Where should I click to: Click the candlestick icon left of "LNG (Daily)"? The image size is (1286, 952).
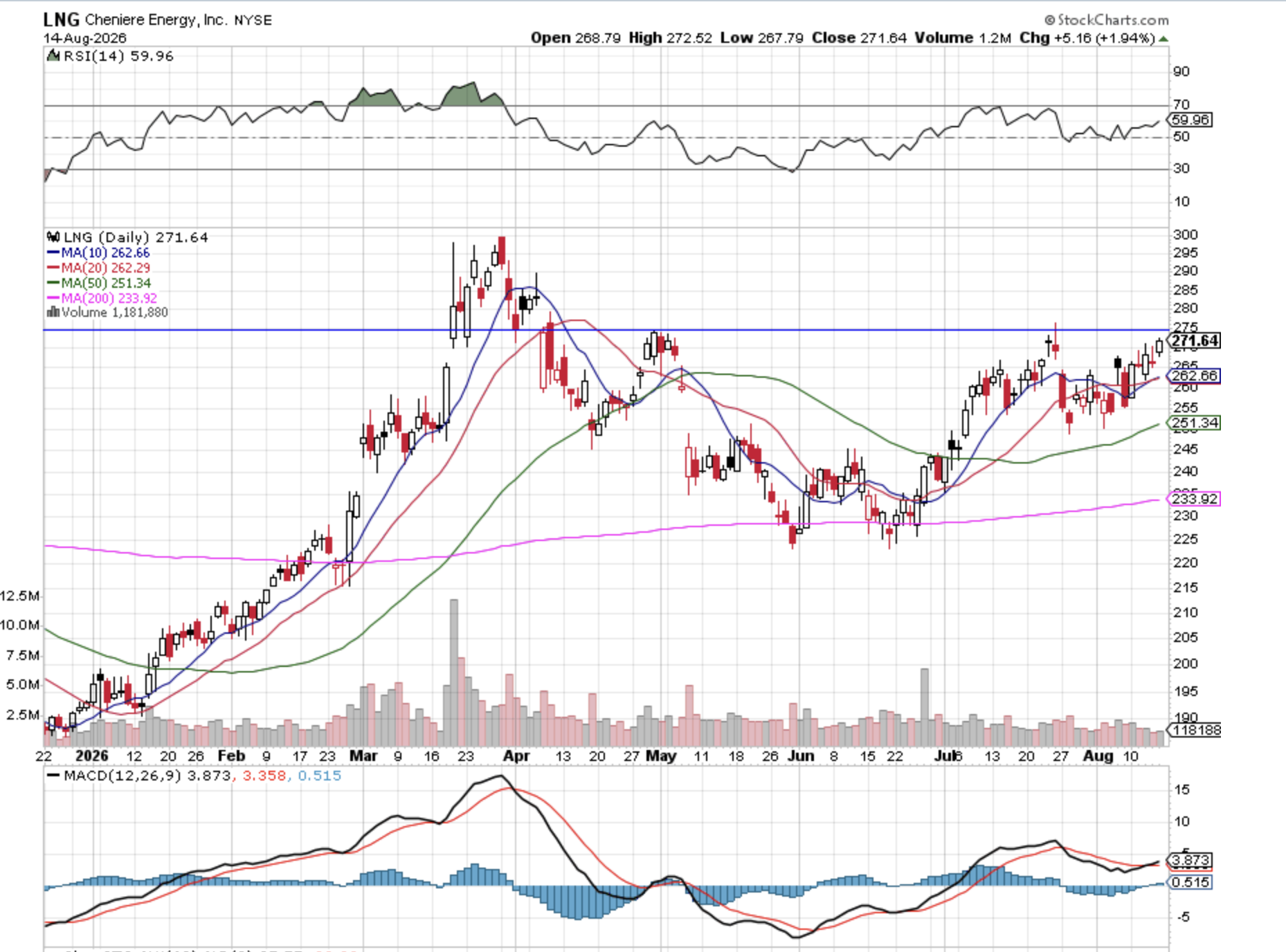53,237
